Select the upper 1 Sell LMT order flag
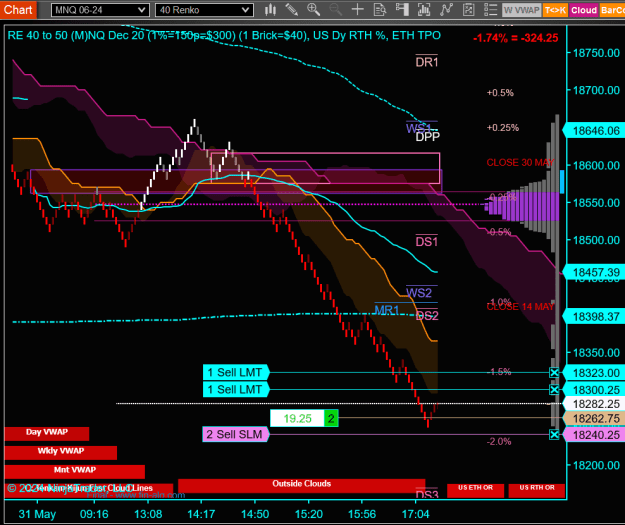The image size is (625, 525). (236, 373)
